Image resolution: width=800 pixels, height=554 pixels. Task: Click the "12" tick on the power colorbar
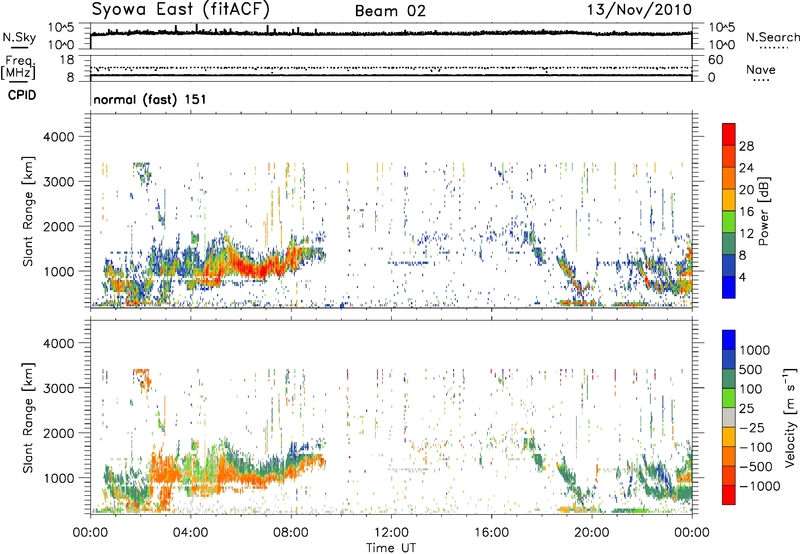(746, 234)
